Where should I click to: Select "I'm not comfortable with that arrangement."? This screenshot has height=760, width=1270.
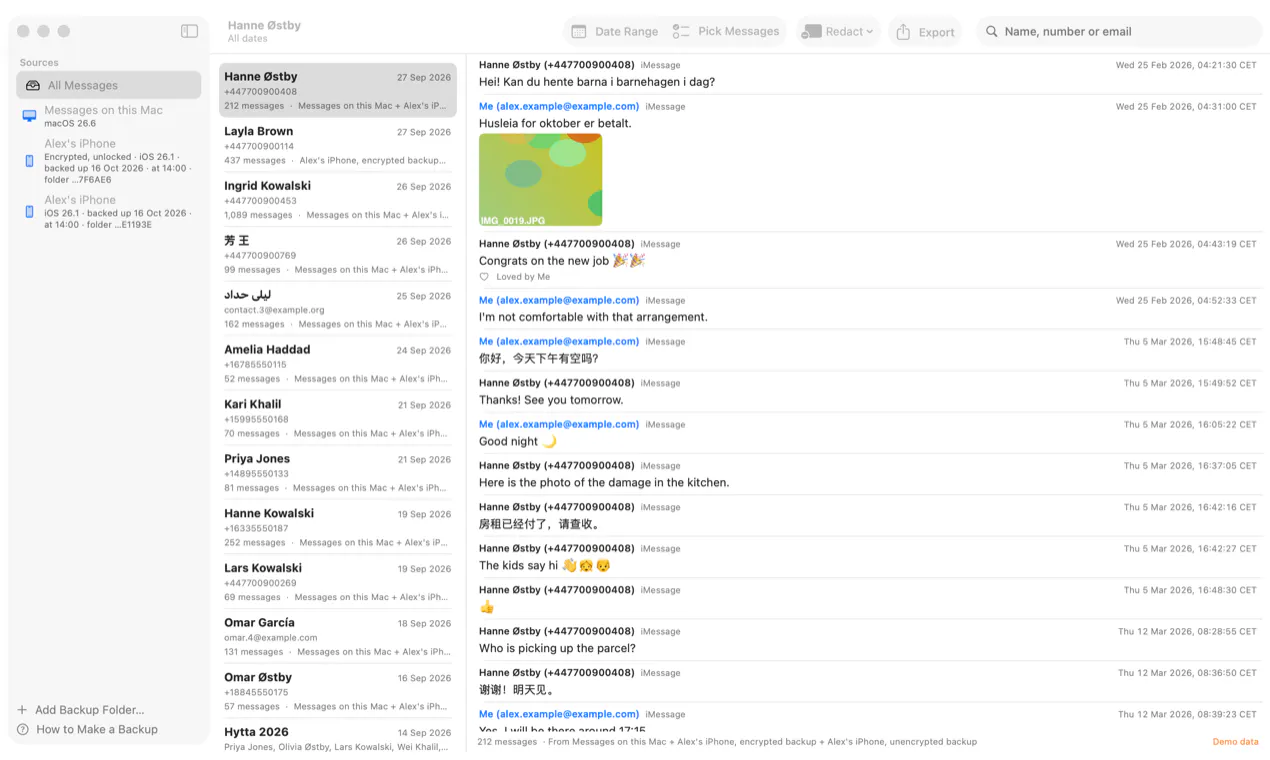pos(593,317)
